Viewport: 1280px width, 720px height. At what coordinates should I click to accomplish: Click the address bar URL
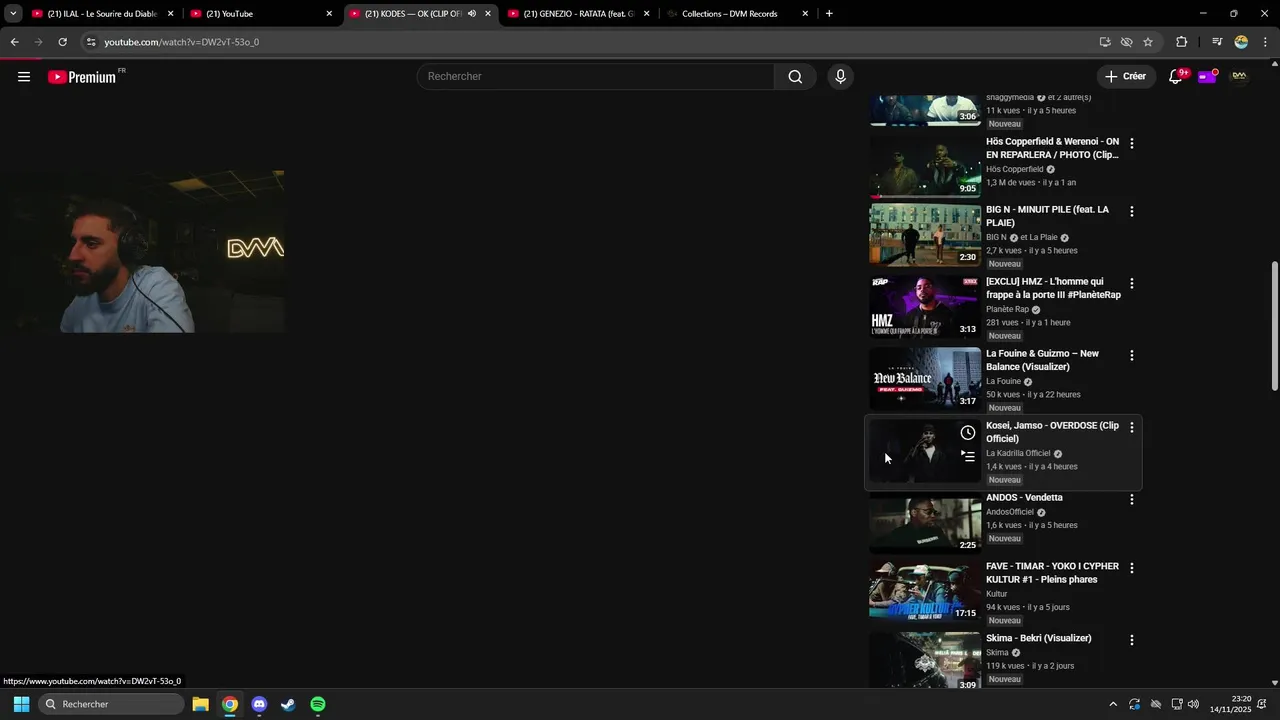[181, 42]
